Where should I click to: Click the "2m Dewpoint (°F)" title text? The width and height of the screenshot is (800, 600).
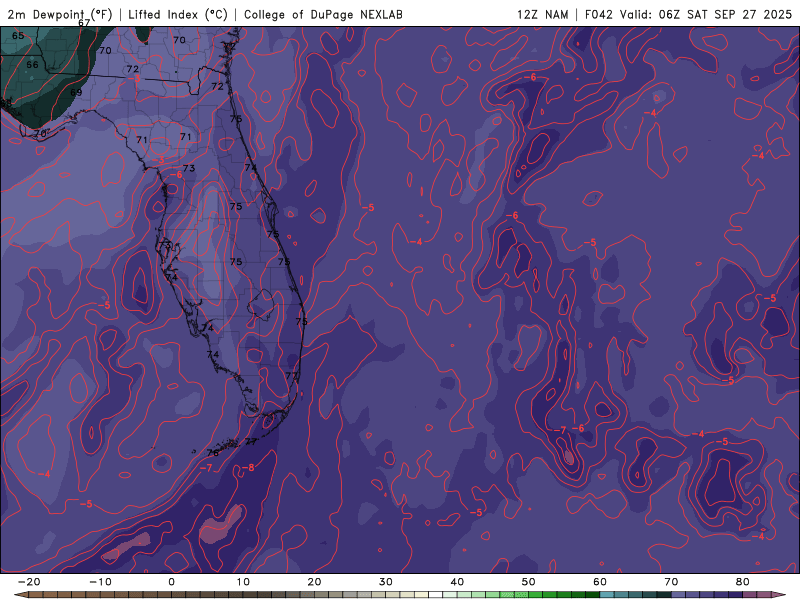click(x=60, y=14)
